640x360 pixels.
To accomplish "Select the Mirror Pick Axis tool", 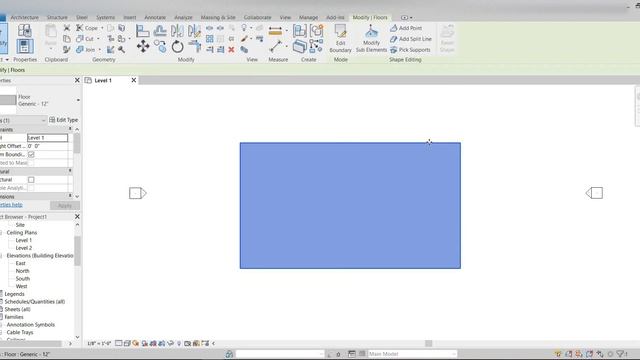I will [177, 31].
